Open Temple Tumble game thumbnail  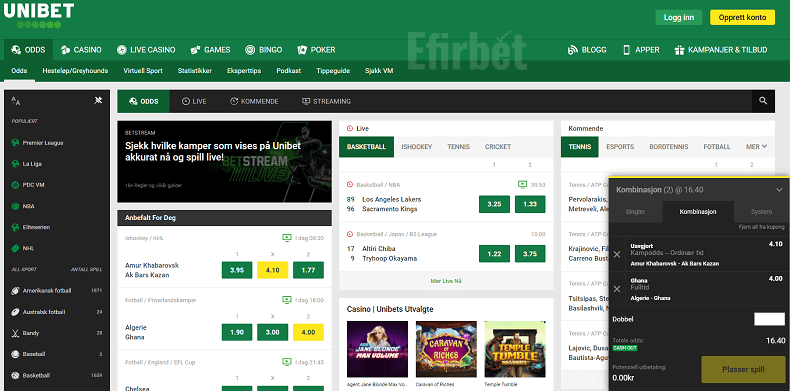515,349
